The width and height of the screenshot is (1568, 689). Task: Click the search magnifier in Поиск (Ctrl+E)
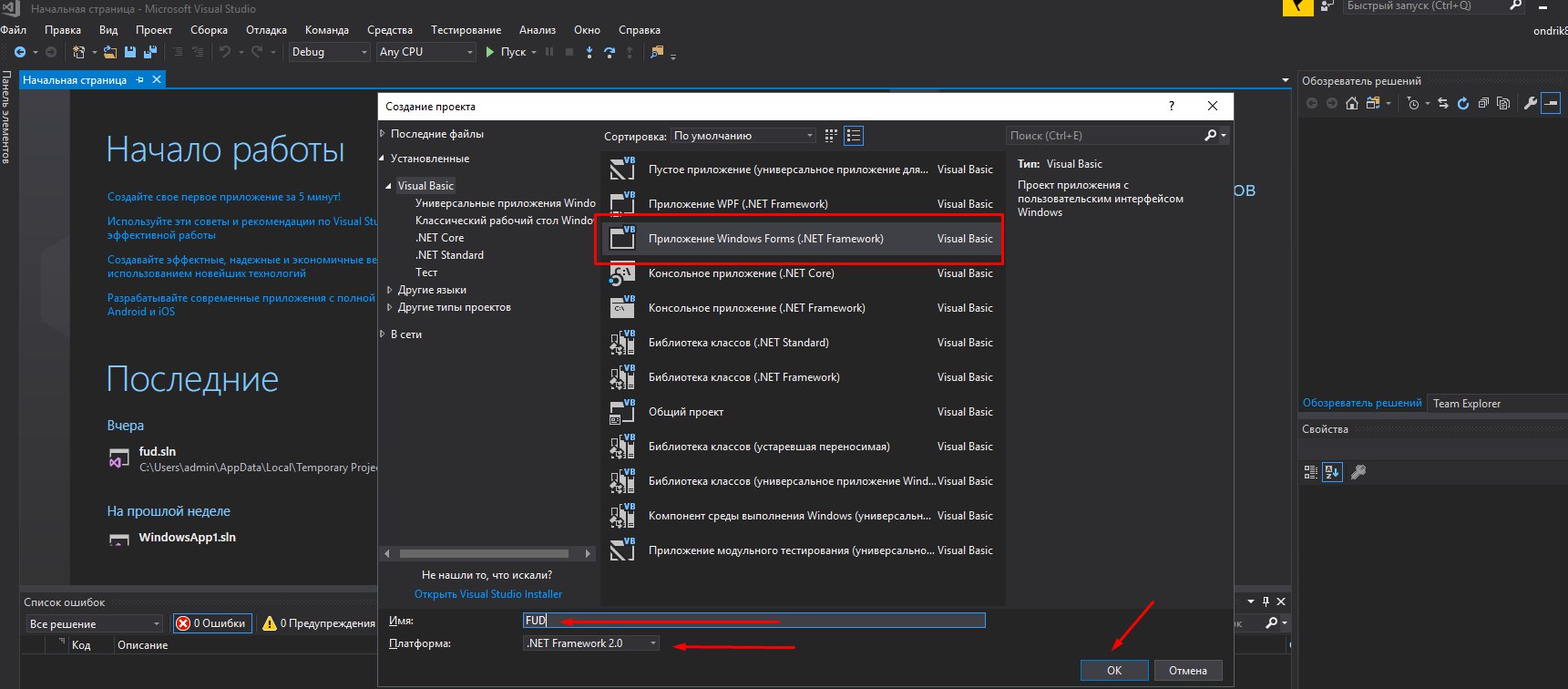(x=1210, y=135)
